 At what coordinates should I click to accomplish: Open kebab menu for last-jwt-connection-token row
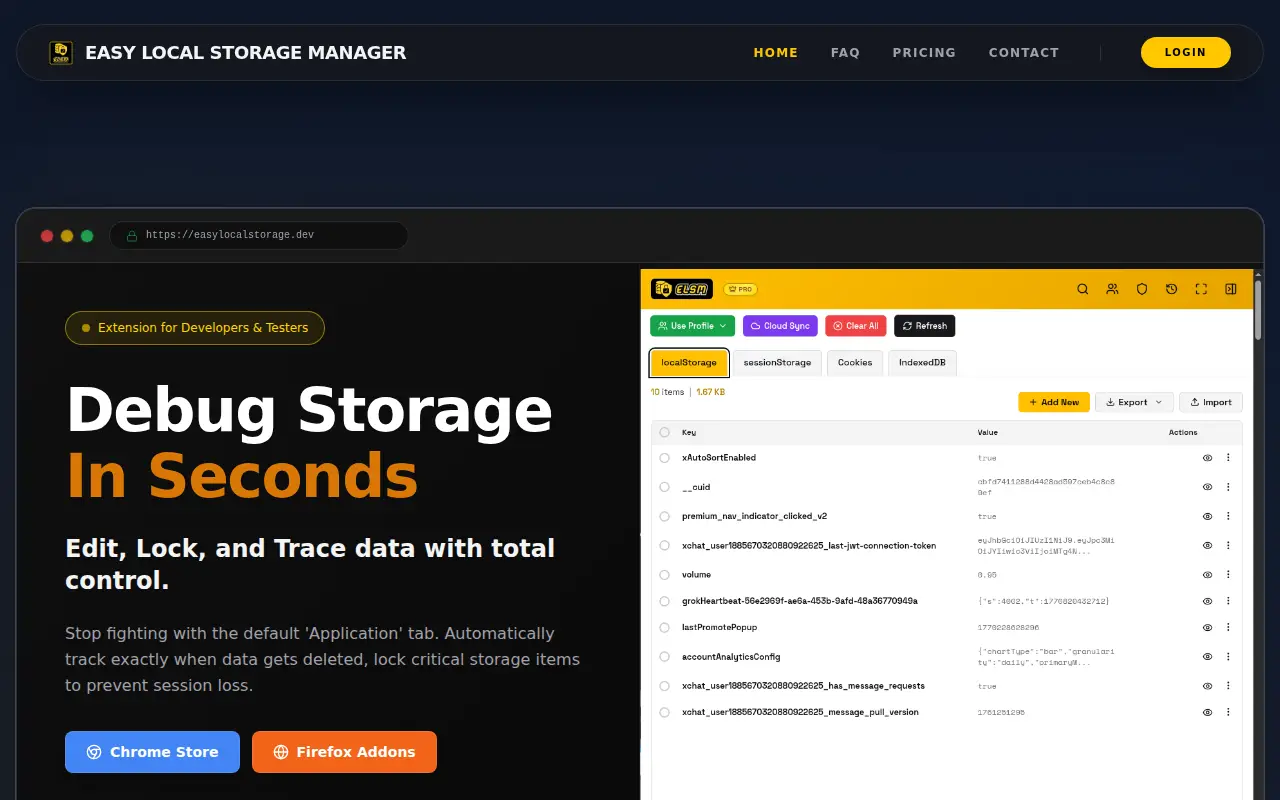(x=1228, y=546)
